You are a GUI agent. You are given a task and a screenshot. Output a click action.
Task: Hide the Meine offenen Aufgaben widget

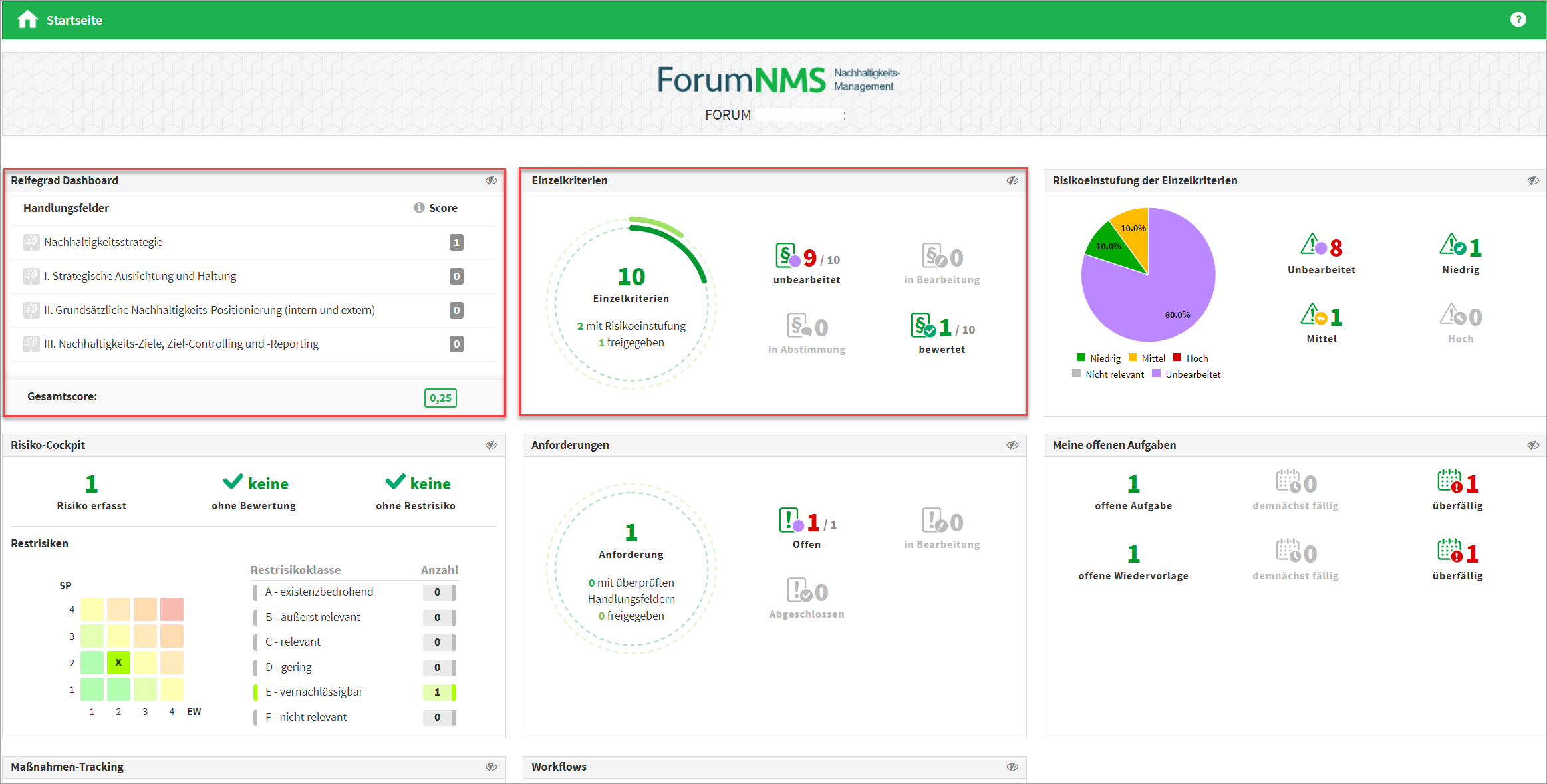tap(1533, 445)
